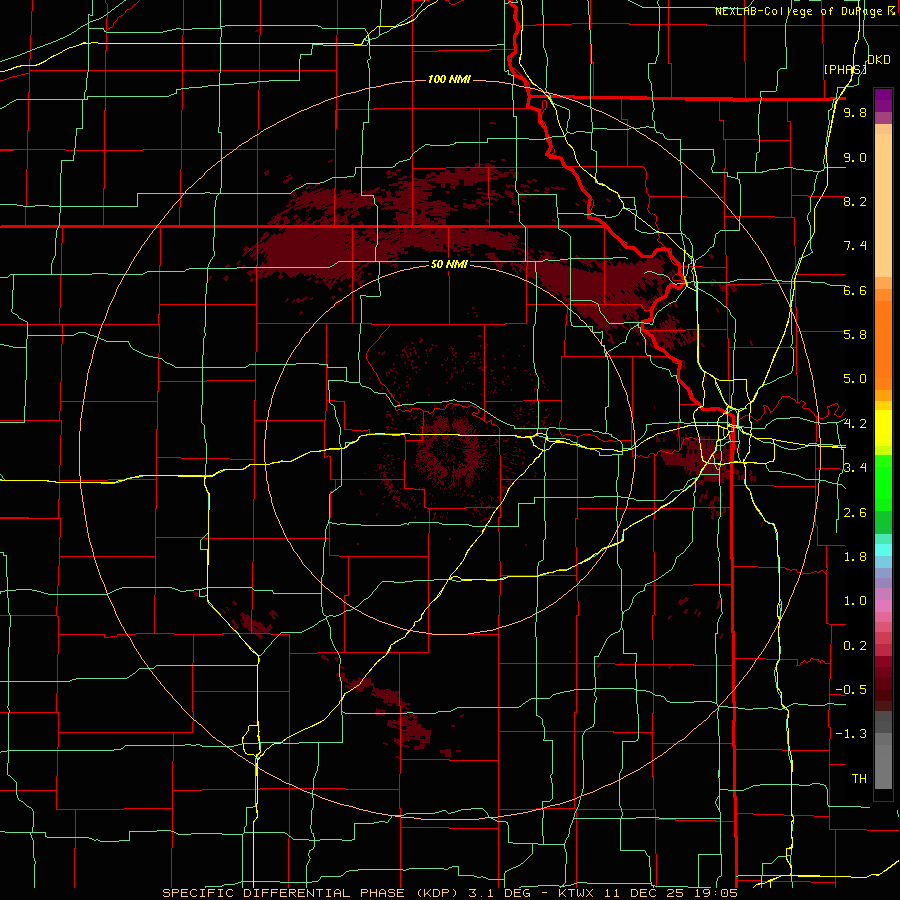Click the 8.2 value on the color scale
The width and height of the screenshot is (900, 900).
(855, 201)
